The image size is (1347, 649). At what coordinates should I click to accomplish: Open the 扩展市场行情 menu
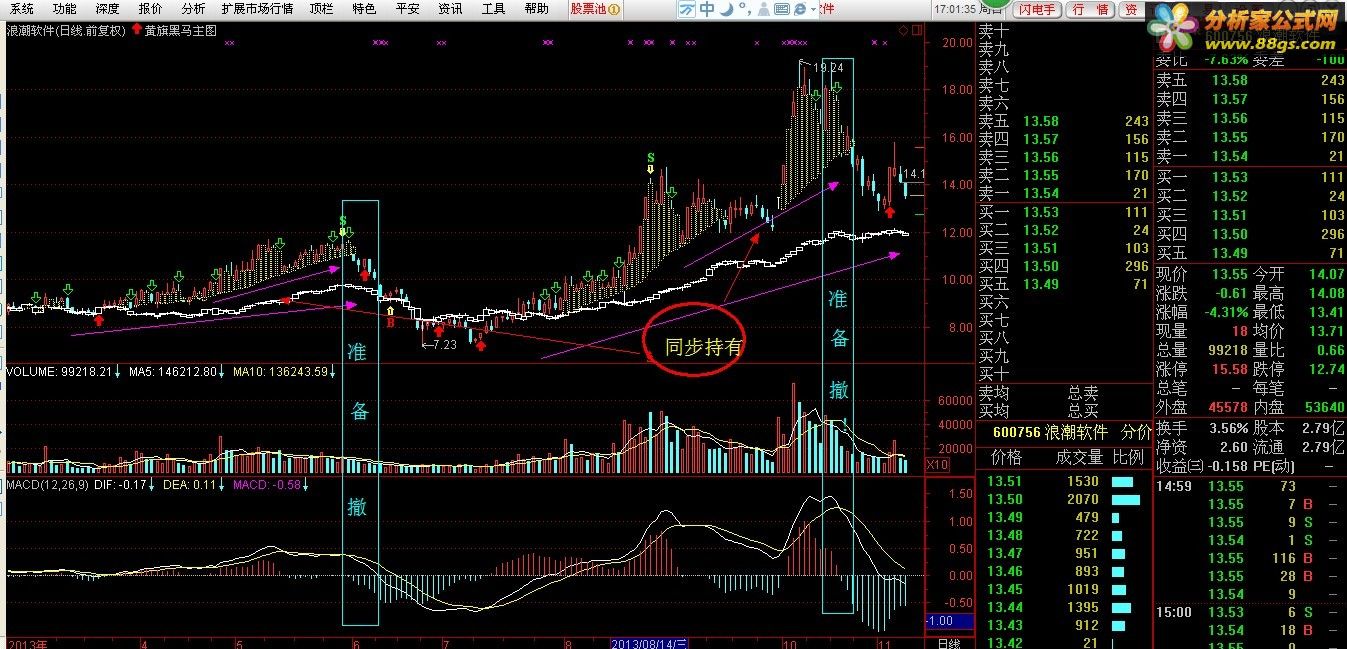[257, 9]
